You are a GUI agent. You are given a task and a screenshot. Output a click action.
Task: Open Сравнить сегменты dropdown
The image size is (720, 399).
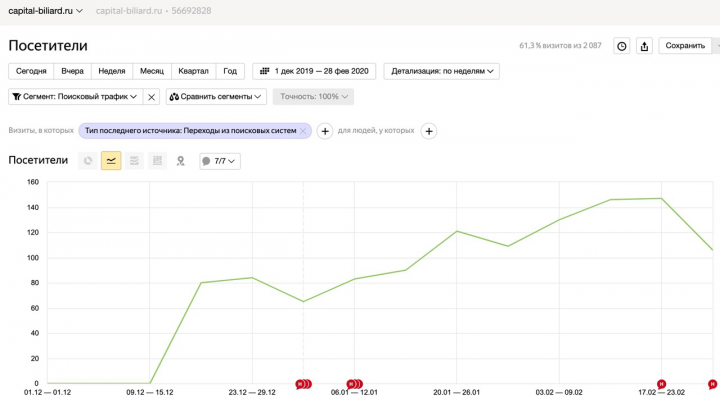pos(216,96)
